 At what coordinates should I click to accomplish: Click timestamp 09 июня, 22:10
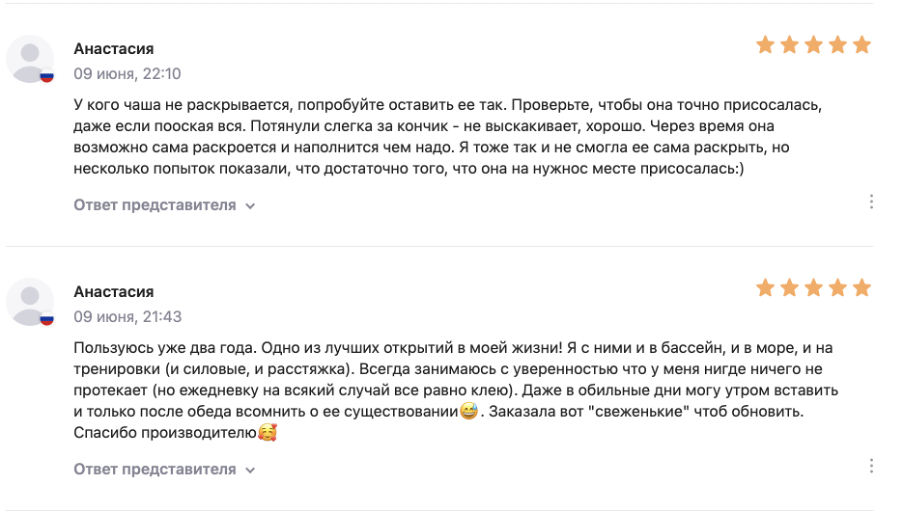[127, 74]
